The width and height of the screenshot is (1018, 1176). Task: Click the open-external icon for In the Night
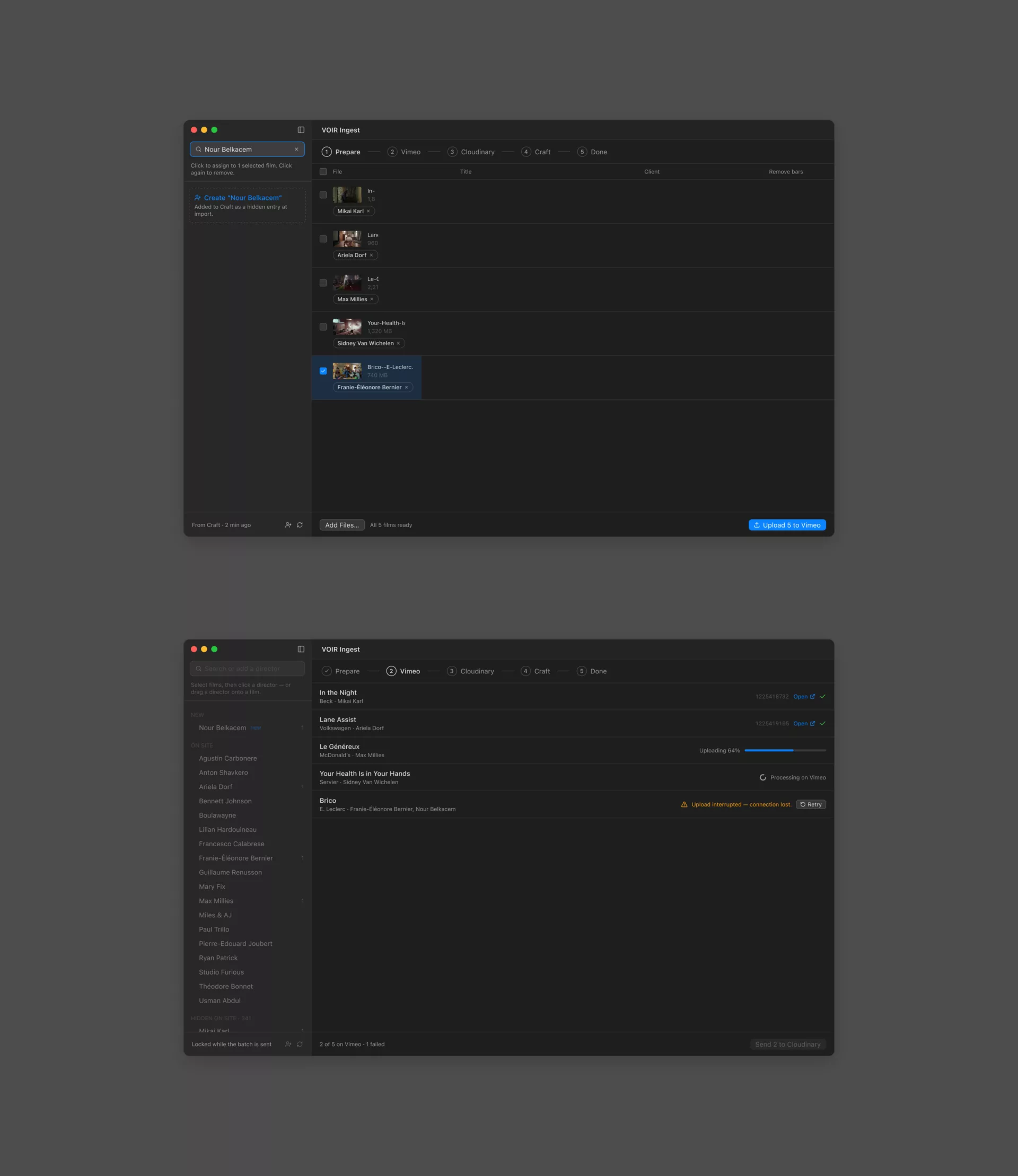[x=812, y=697]
